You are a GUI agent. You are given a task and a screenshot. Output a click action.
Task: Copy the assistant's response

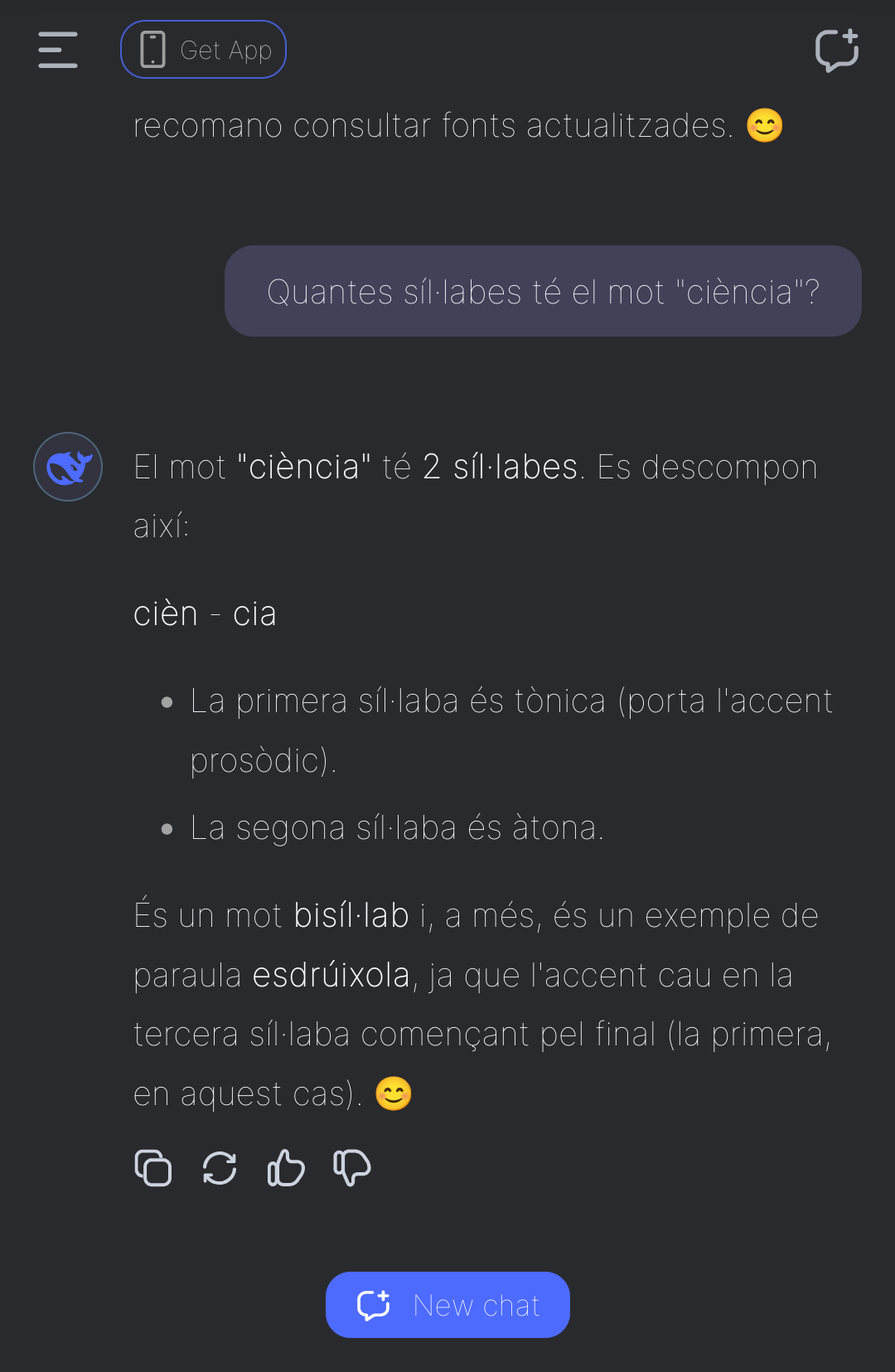(153, 1168)
